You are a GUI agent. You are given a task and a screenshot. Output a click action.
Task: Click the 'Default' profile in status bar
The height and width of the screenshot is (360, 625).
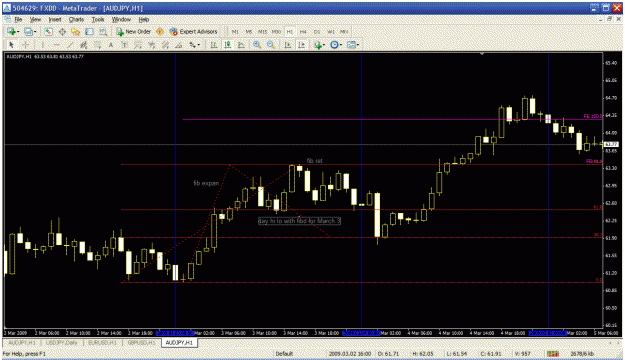coord(284,354)
